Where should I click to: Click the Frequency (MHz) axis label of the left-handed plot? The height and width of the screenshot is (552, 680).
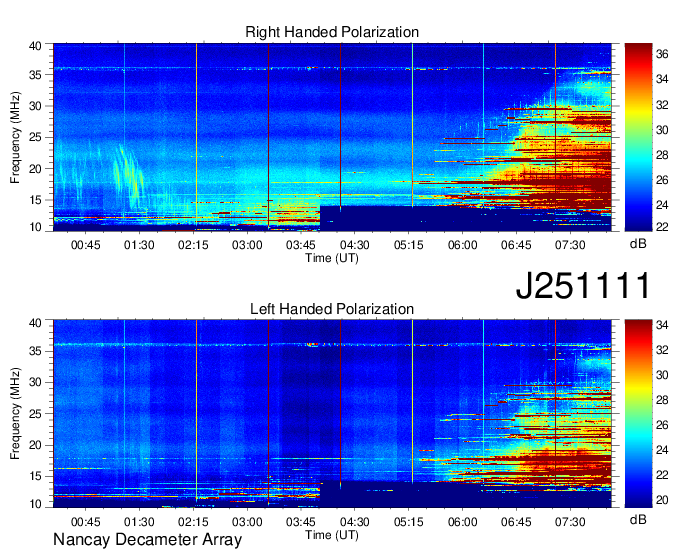pyautogui.click(x=17, y=415)
